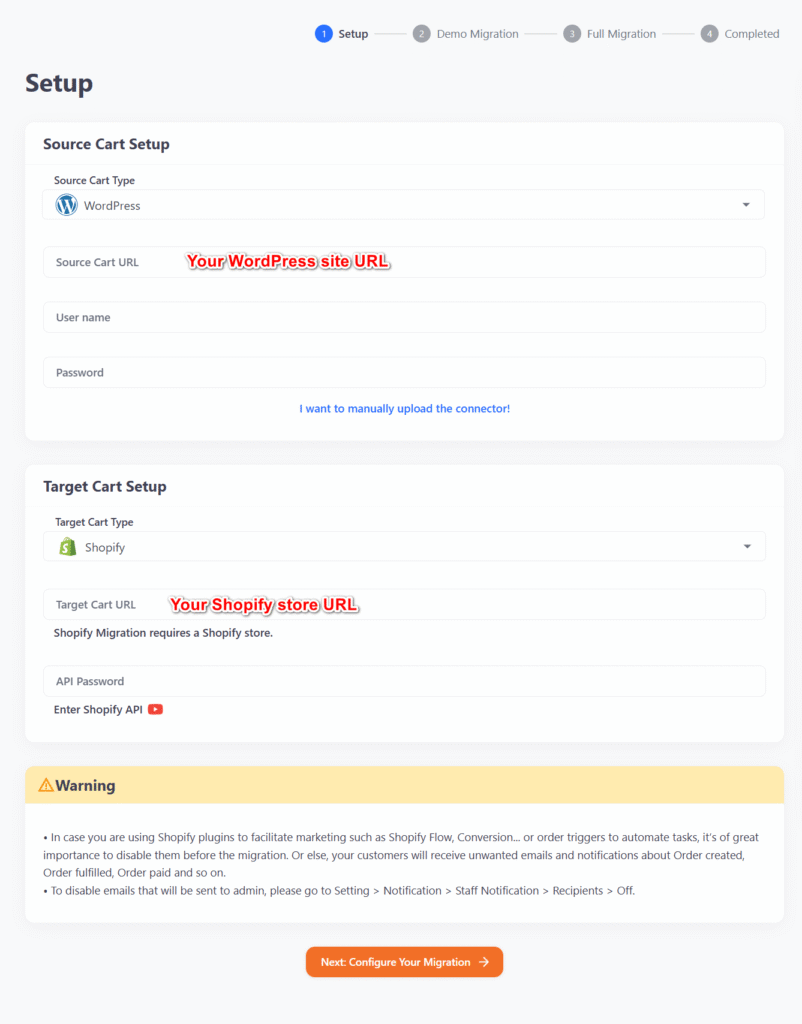Image resolution: width=802 pixels, height=1024 pixels.
Task: Click the step 2 circle in the progress bar
Action: click(421, 33)
